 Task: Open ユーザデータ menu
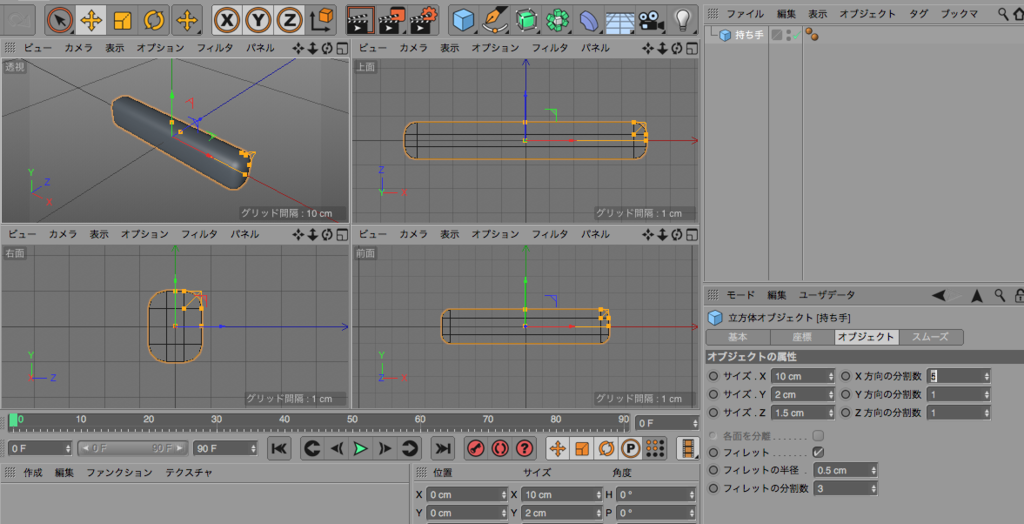click(x=827, y=295)
